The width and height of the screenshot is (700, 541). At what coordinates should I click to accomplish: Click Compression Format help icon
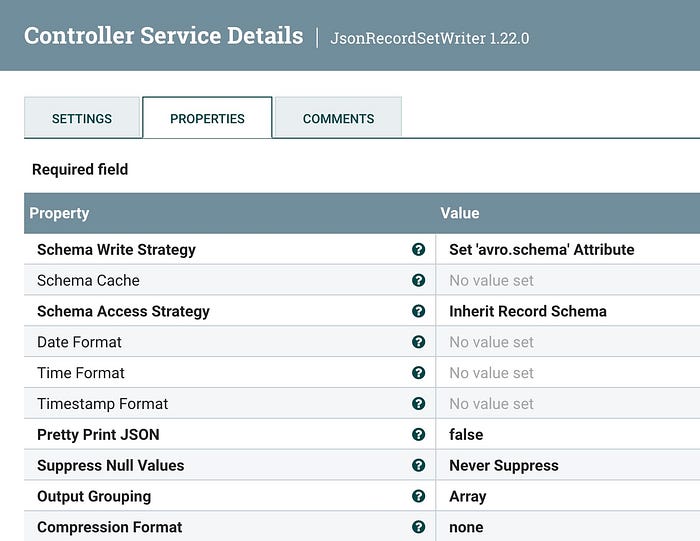pos(418,527)
